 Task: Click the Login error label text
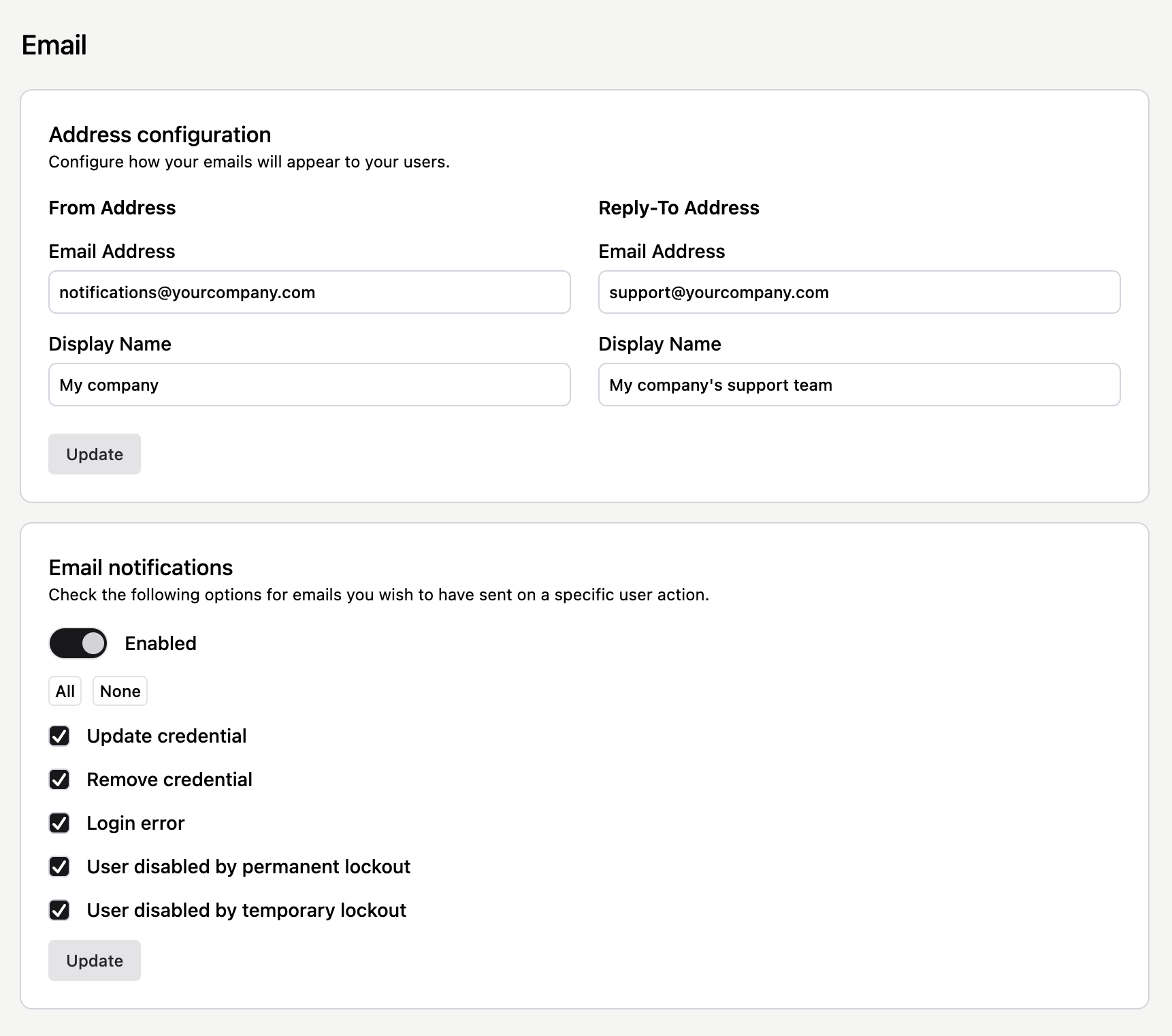[135, 823]
